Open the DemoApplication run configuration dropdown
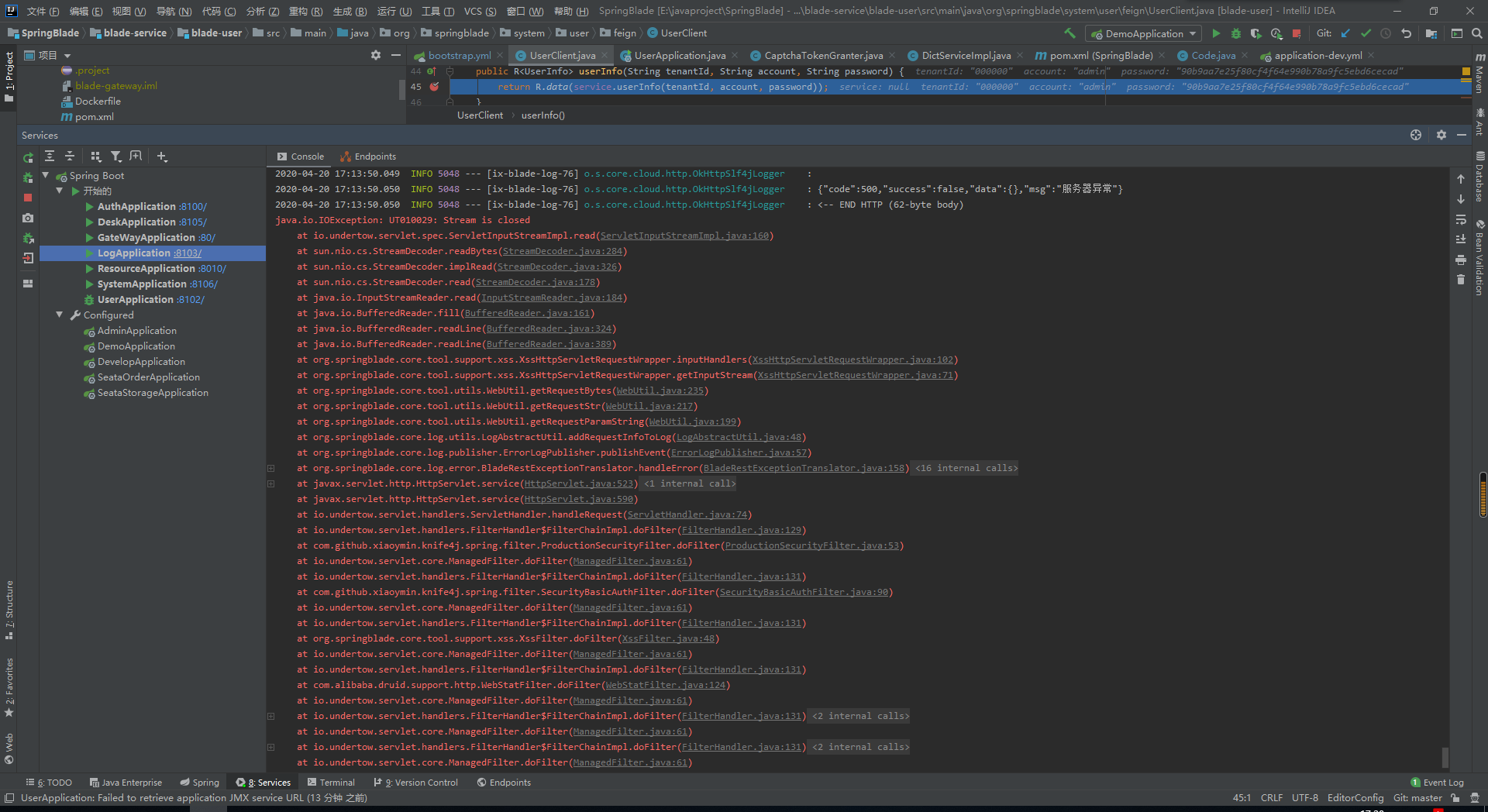This screenshot has width=1488, height=812. (1144, 33)
